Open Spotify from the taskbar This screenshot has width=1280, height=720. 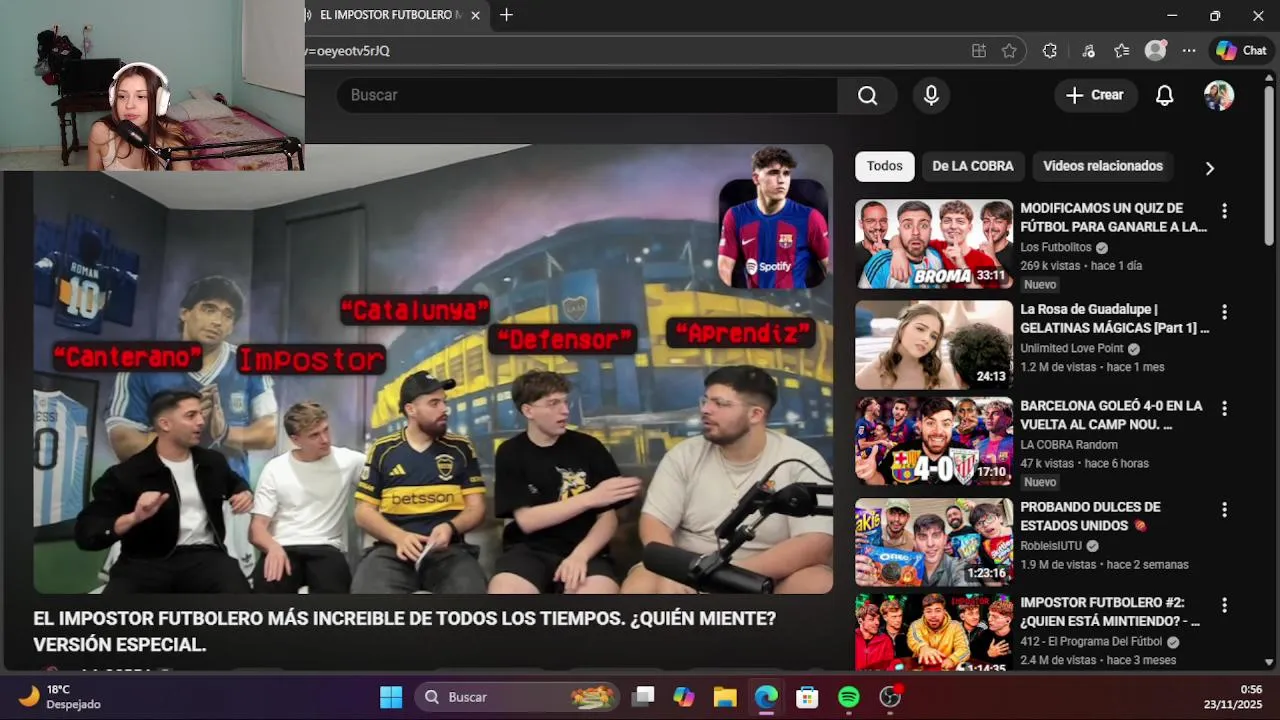[x=849, y=697]
